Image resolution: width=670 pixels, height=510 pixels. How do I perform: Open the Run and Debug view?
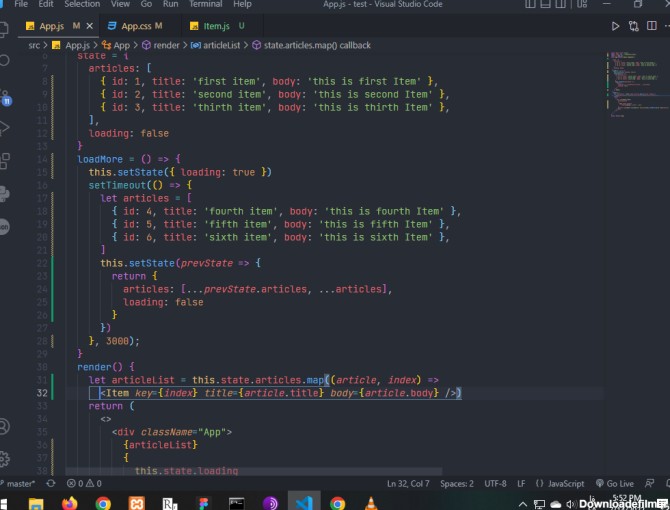point(4,128)
